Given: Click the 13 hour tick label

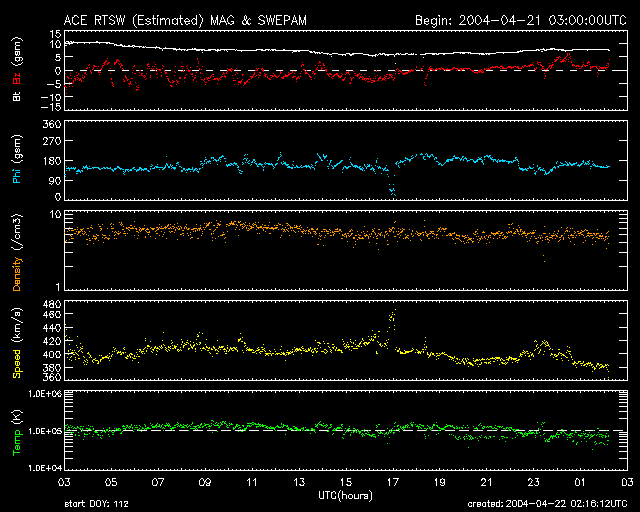Looking at the screenshot, I should (299, 483).
